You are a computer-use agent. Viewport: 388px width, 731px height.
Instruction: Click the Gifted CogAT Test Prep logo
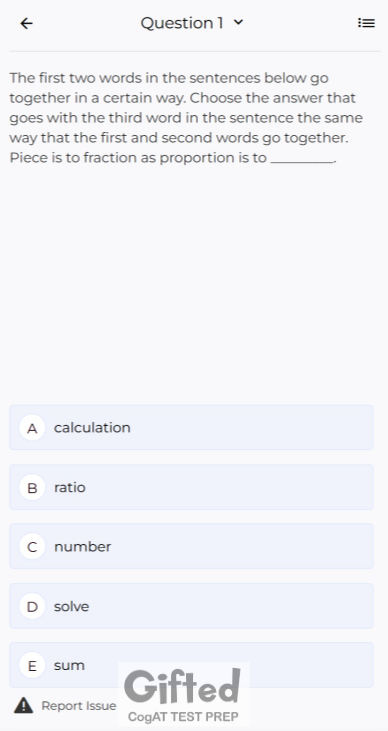(x=183, y=694)
